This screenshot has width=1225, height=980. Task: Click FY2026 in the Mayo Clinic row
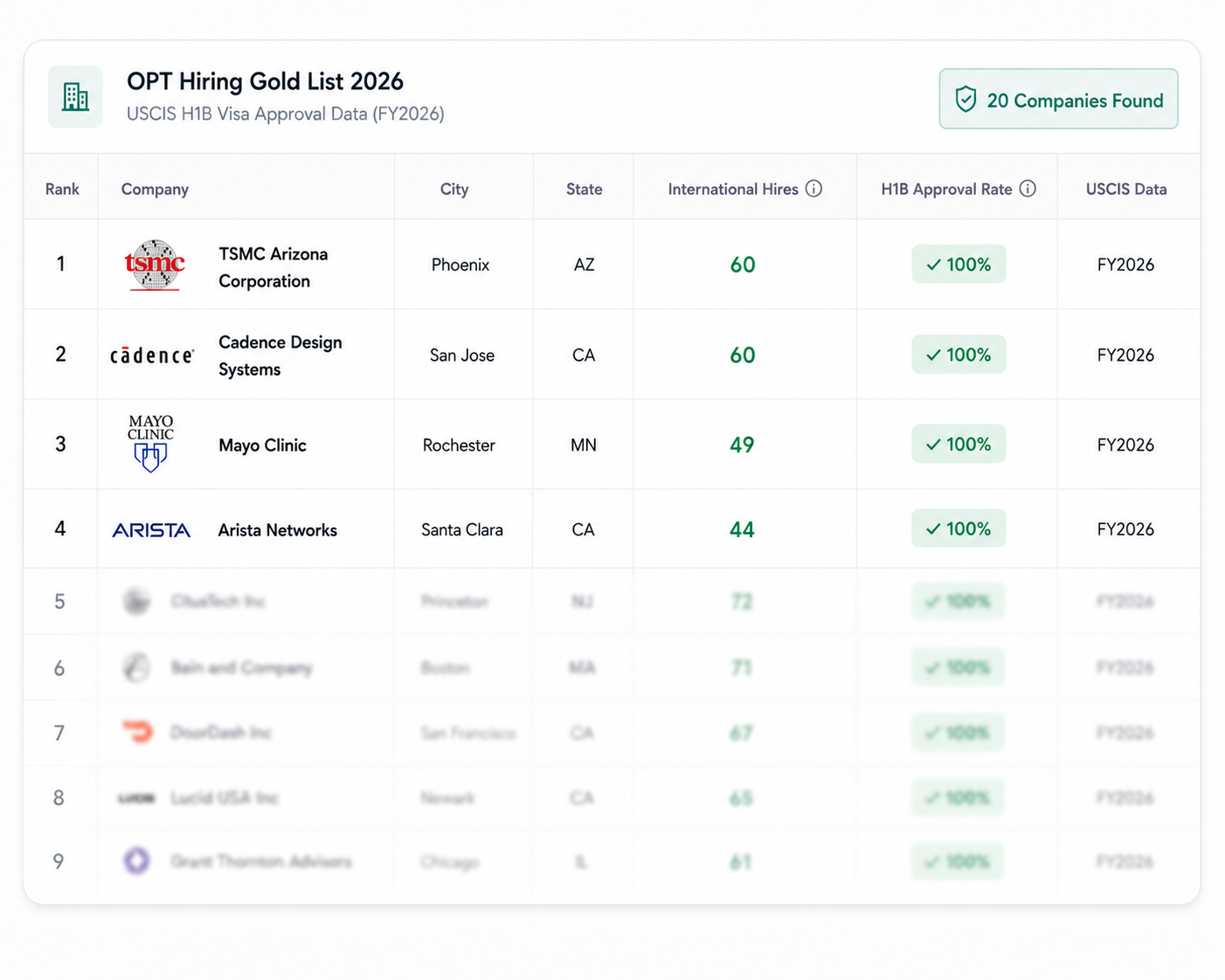point(1125,445)
